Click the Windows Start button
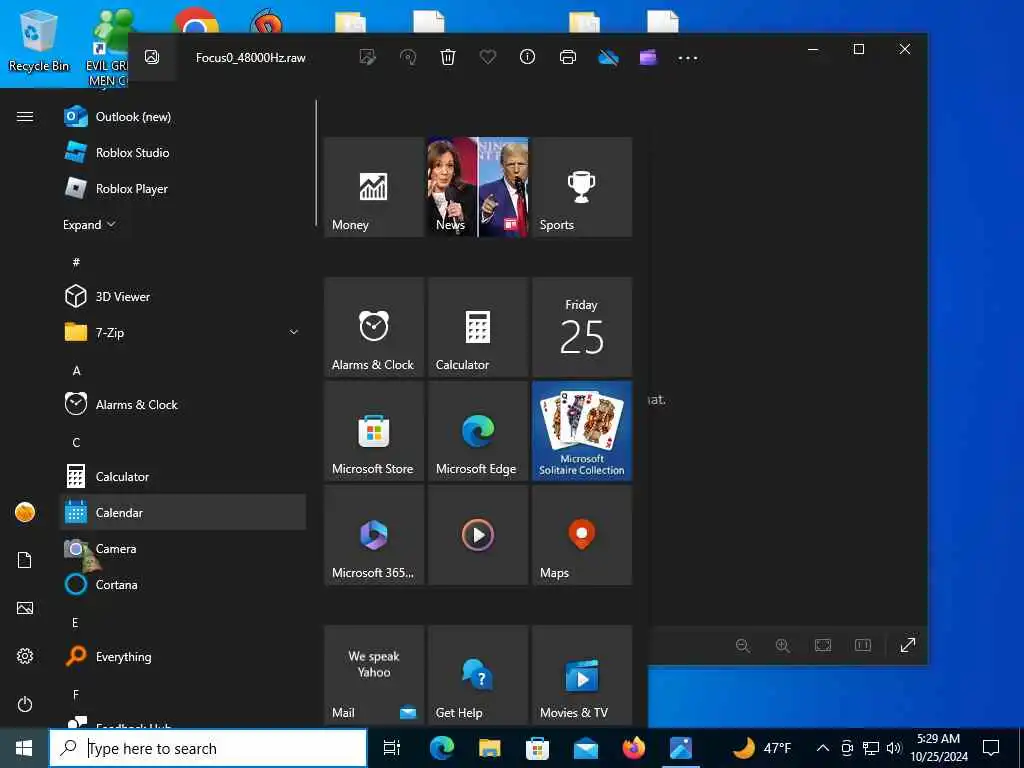The image size is (1024, 768). pyautogui.click(x=24, y=748)
